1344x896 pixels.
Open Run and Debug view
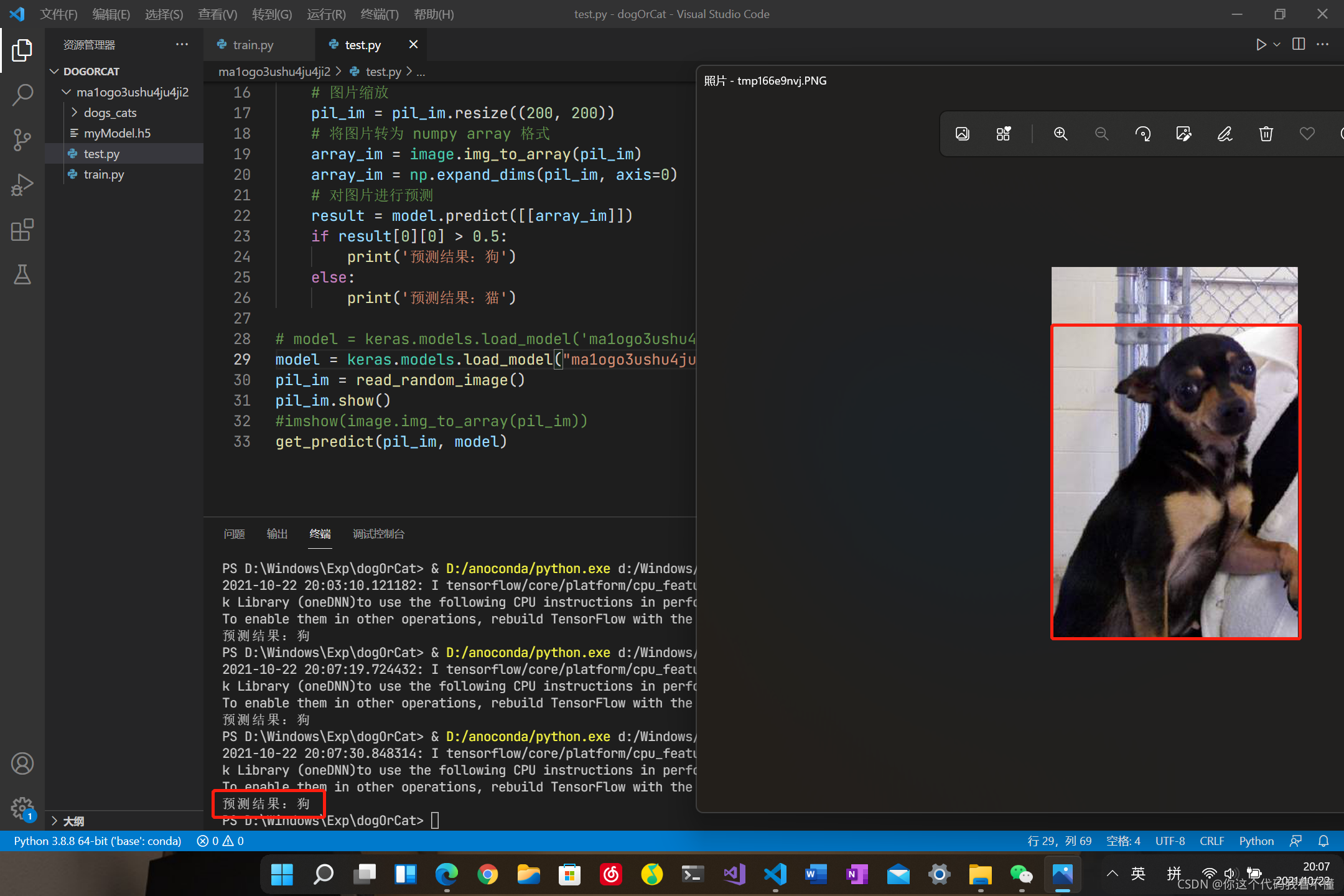click(22, 185)
